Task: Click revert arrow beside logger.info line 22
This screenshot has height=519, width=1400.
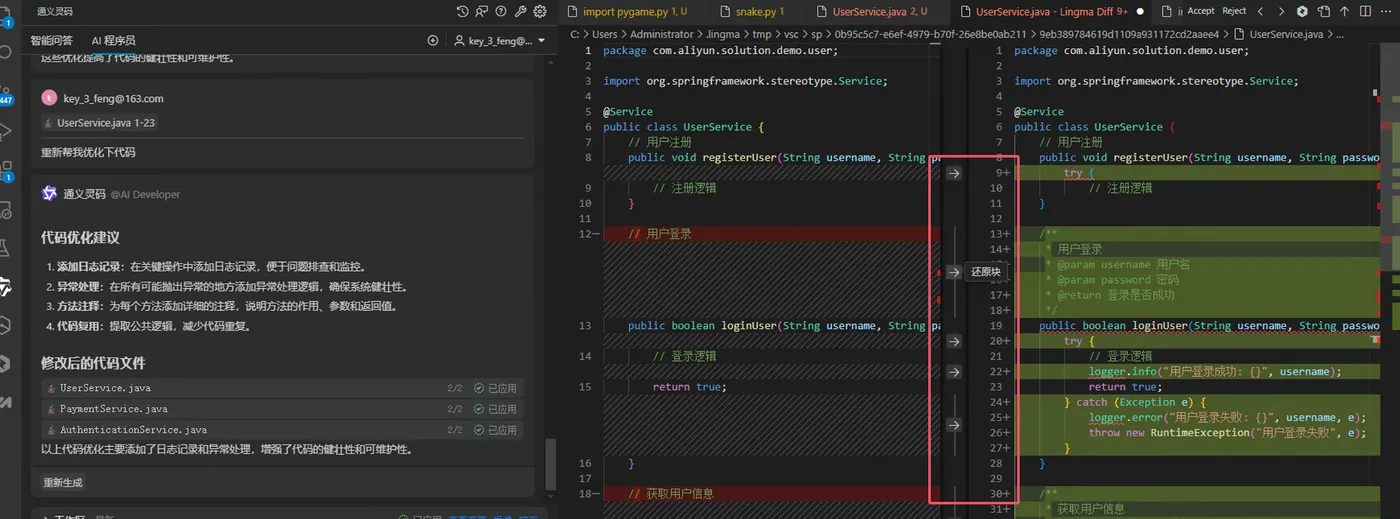Action: [954, 372]
